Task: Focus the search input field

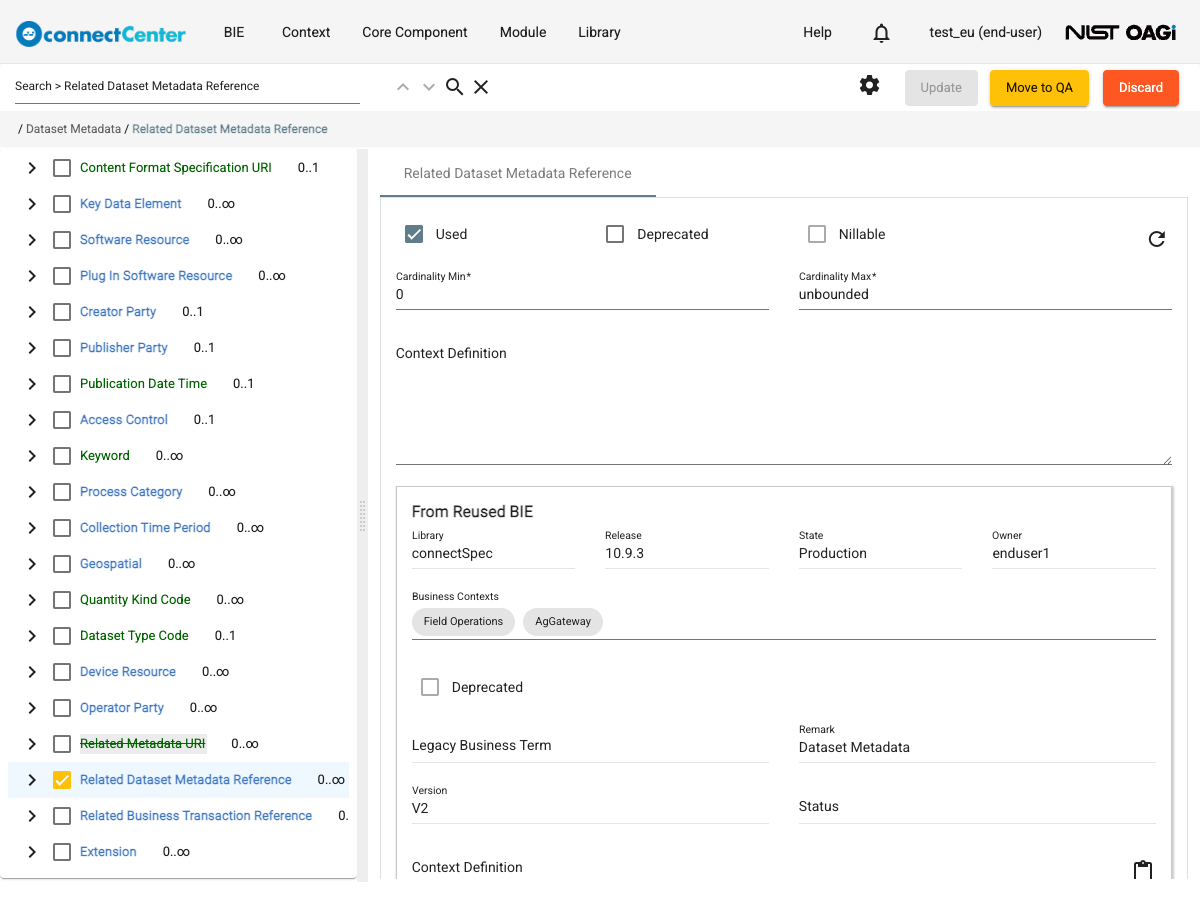Action: [187, 86]
